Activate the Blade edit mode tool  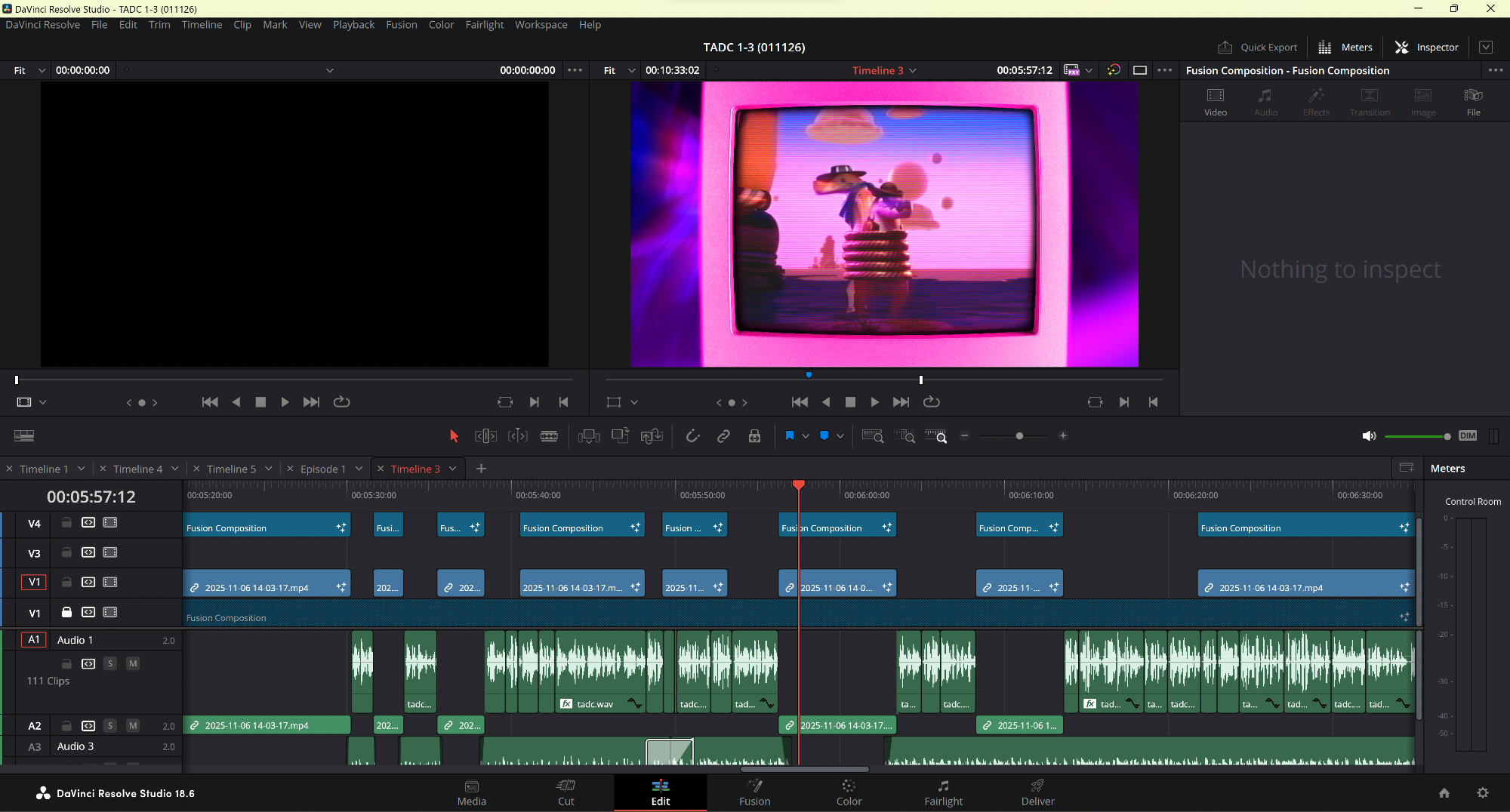pos(549,436)
